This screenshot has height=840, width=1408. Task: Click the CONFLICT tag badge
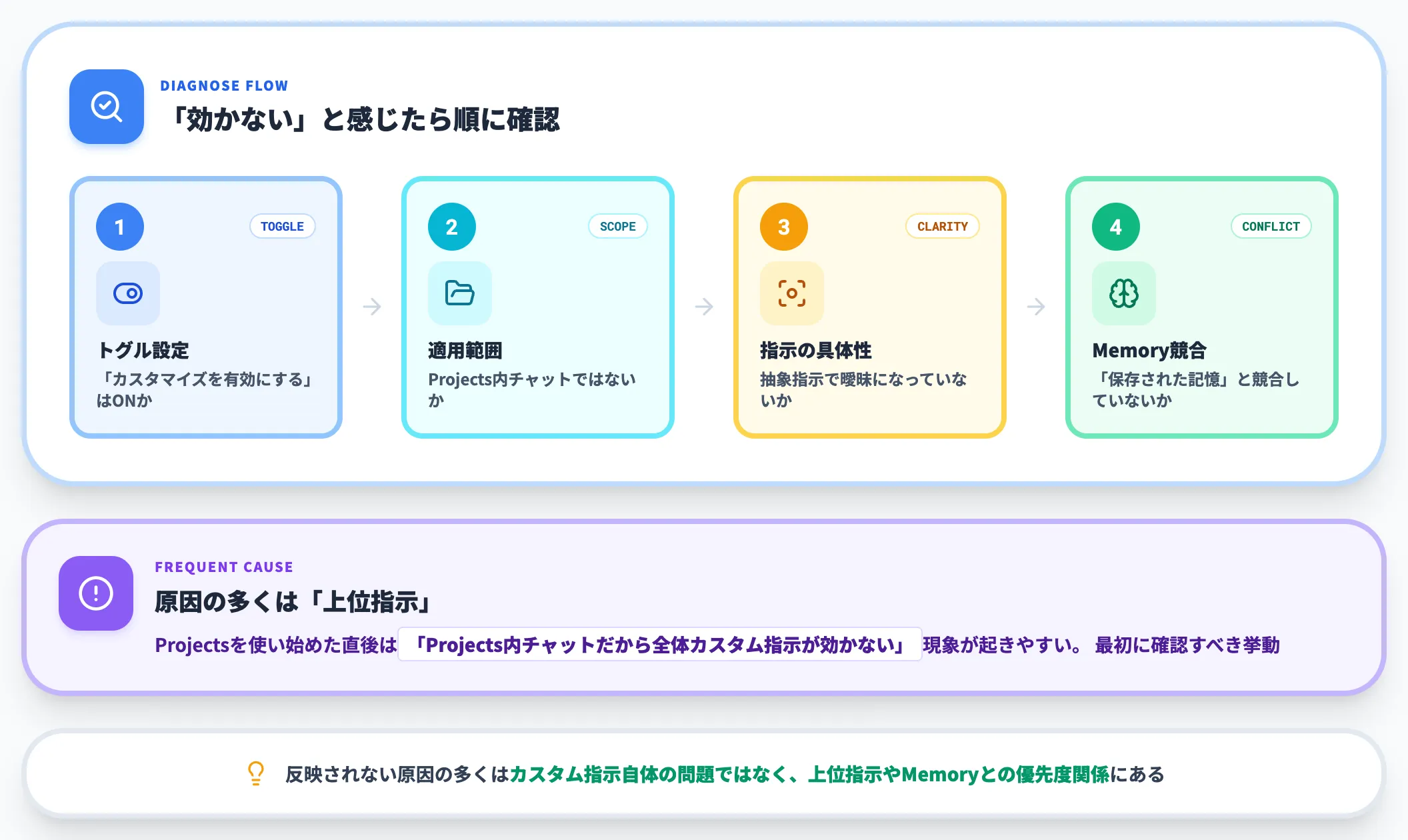pos(1271,226)
